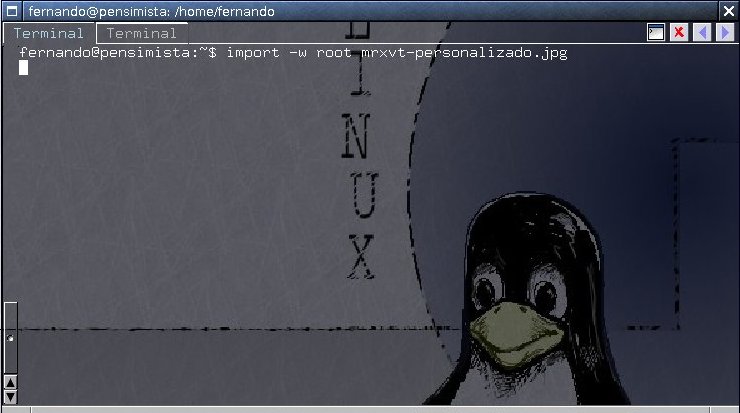Click the scrollbar up arrow

point(10,382)
